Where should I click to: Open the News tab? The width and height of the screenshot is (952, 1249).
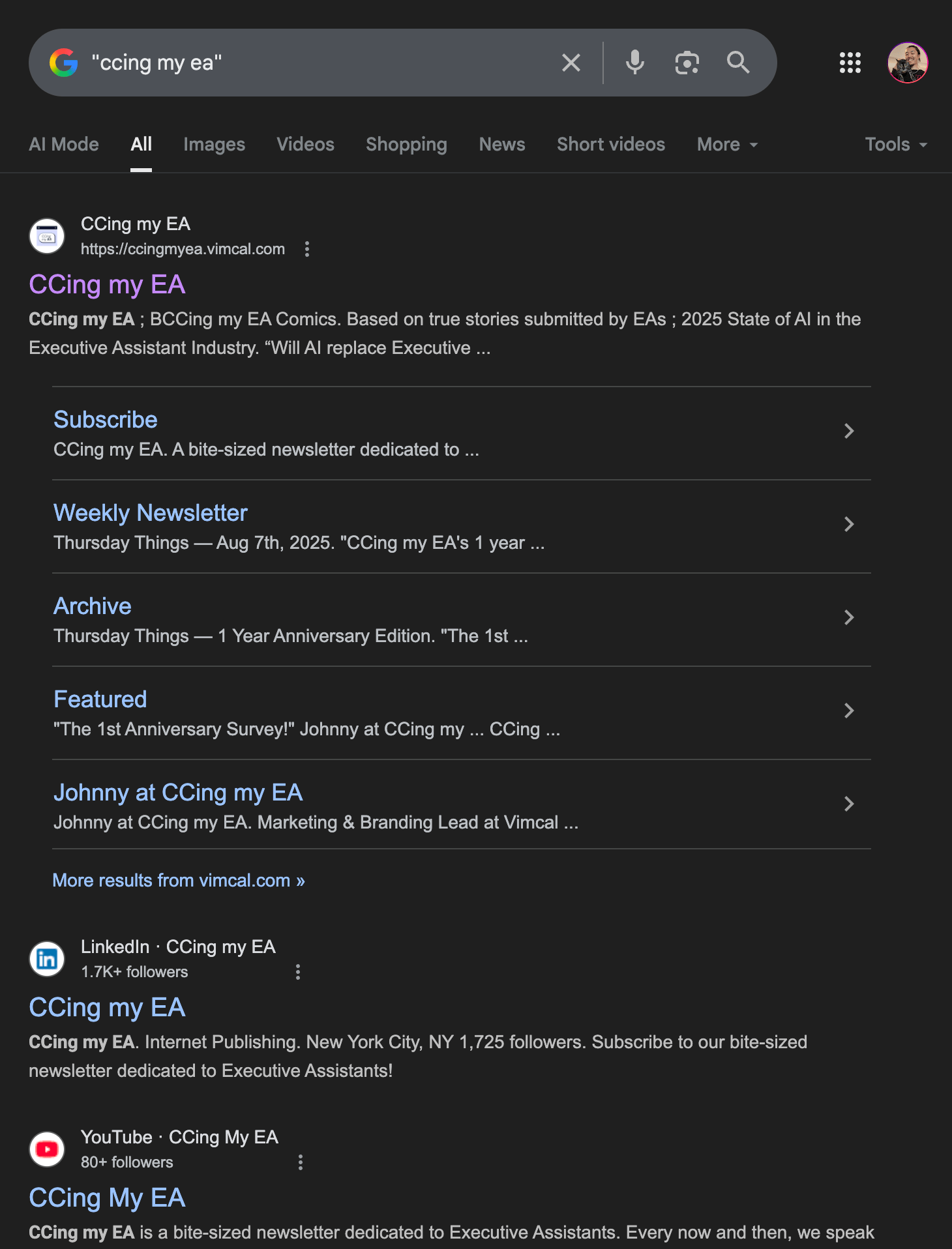(x=502, y=144)
